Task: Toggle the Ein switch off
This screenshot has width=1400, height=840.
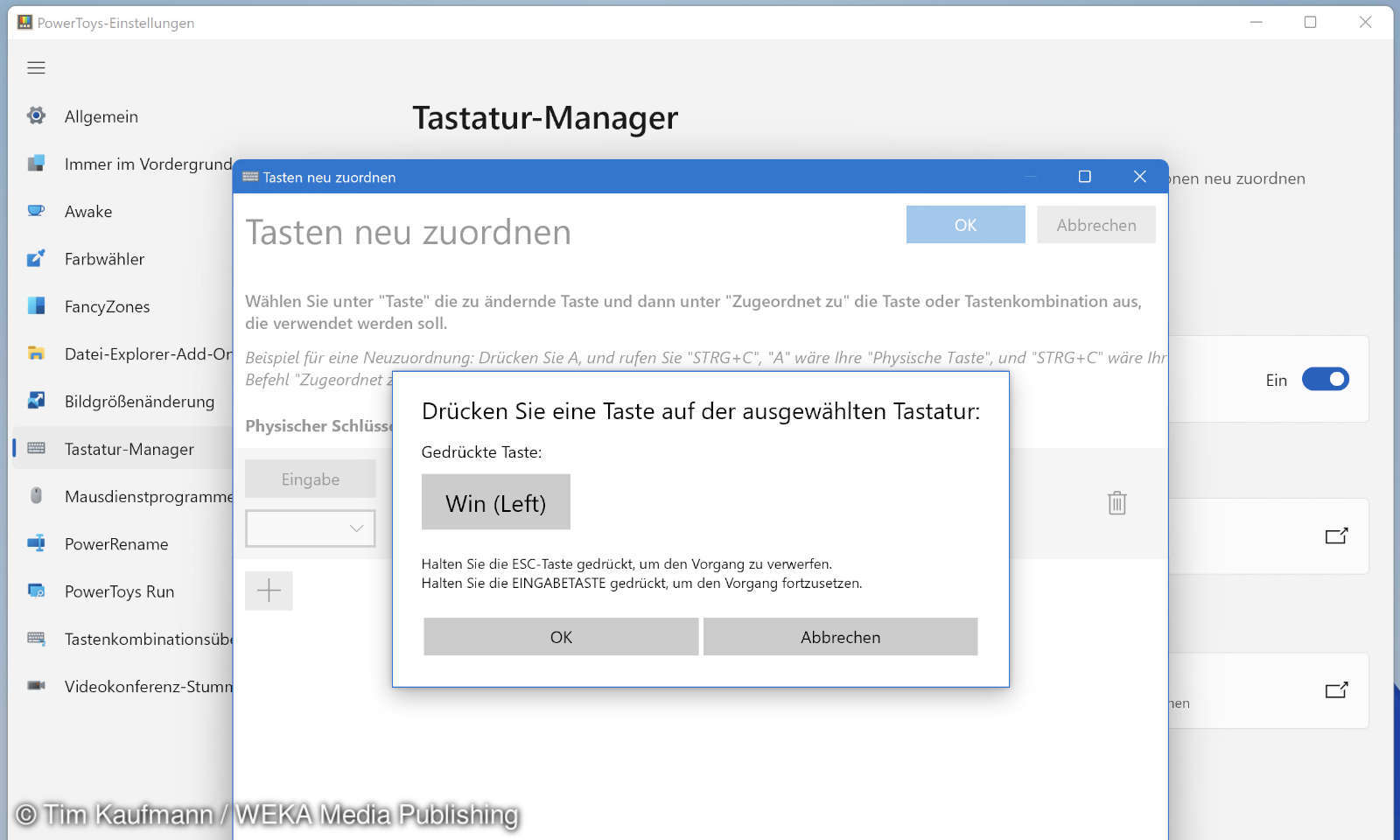Action: click(1326, 379)
